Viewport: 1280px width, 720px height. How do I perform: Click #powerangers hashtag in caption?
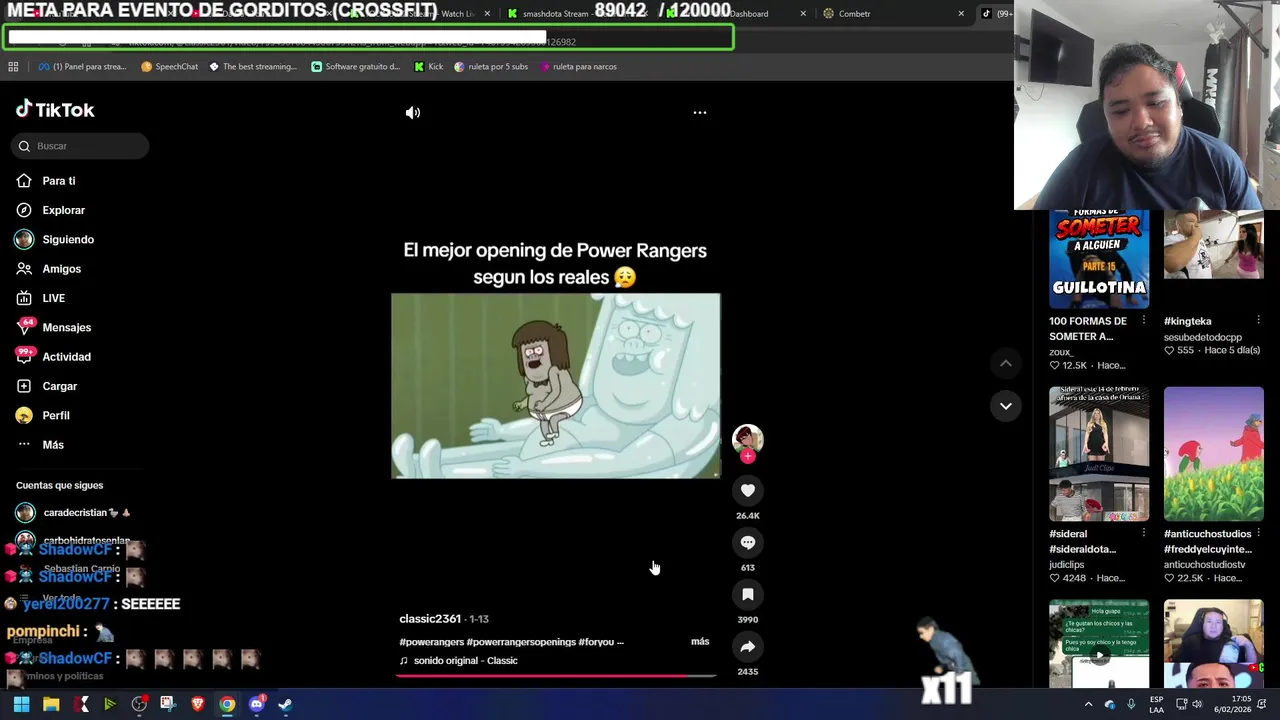431,642
